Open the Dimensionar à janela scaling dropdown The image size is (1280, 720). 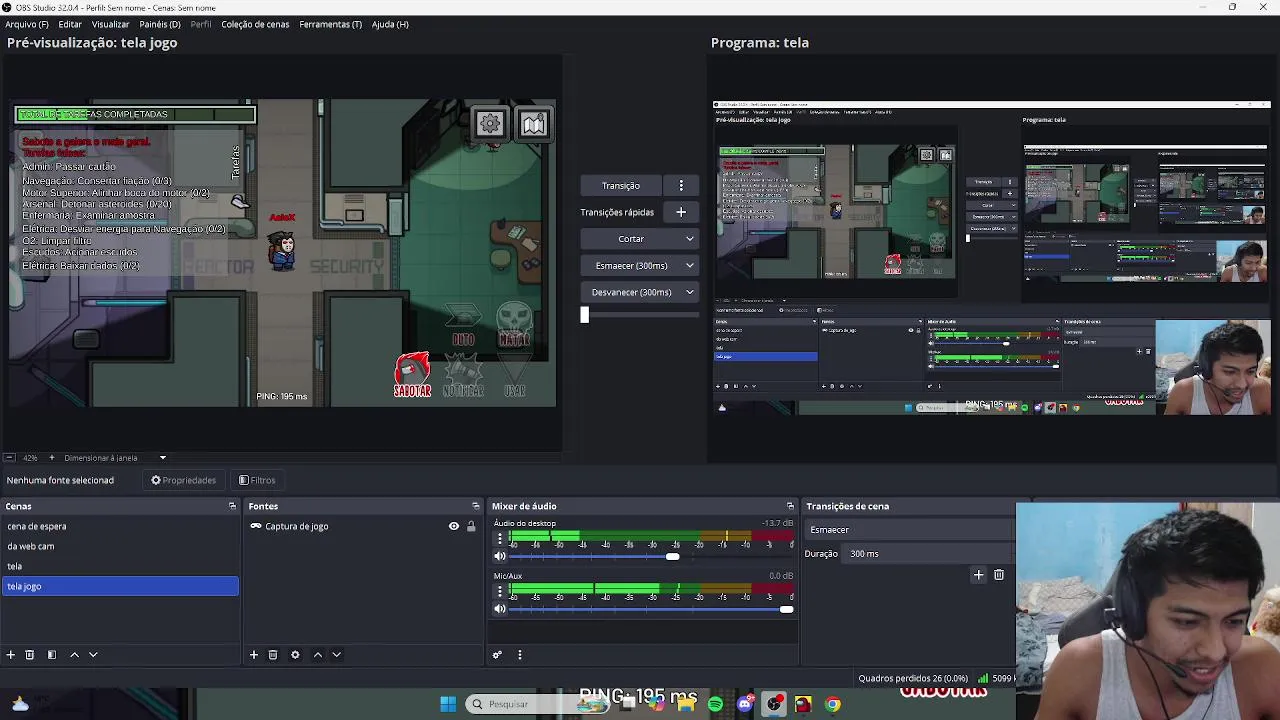tap(115, 457)
